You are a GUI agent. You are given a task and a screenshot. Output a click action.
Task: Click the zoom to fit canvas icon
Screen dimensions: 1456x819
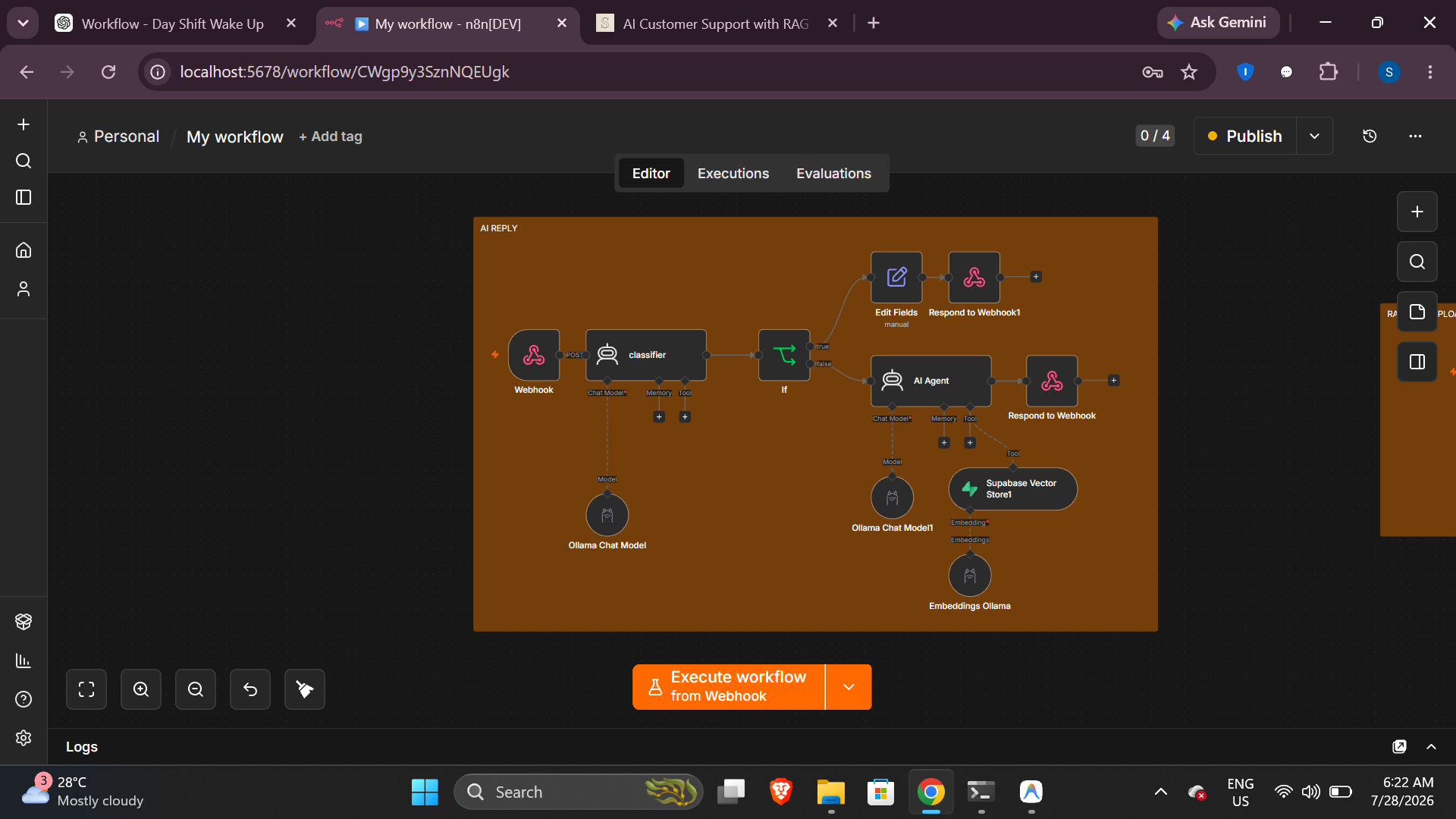tap(86, 689)
